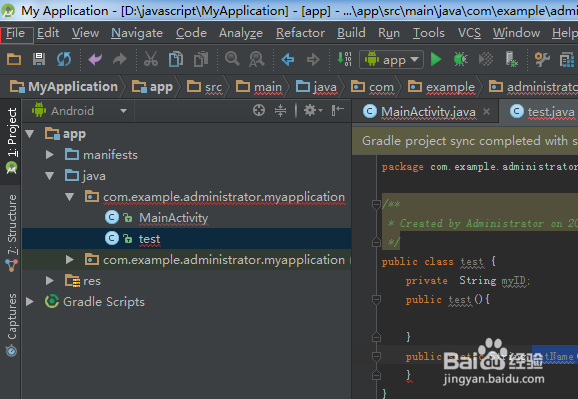Click the Synchronize refresh icon

pyautogui.click(x=64, y=59)
